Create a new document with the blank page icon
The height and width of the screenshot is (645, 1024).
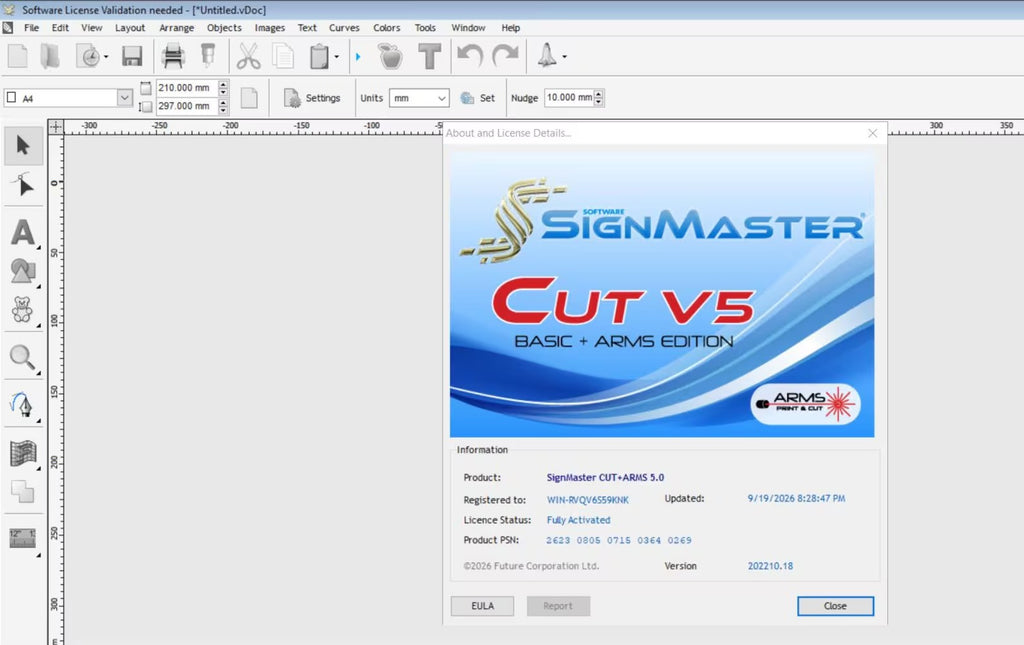(x=18, y=56)
